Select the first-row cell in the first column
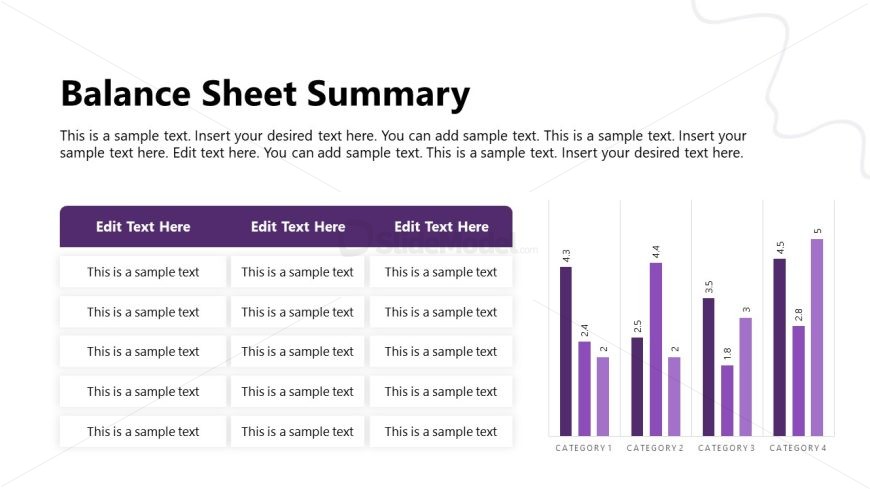Image resolution: width=870 pixels, height=489 pixels. 143,272
